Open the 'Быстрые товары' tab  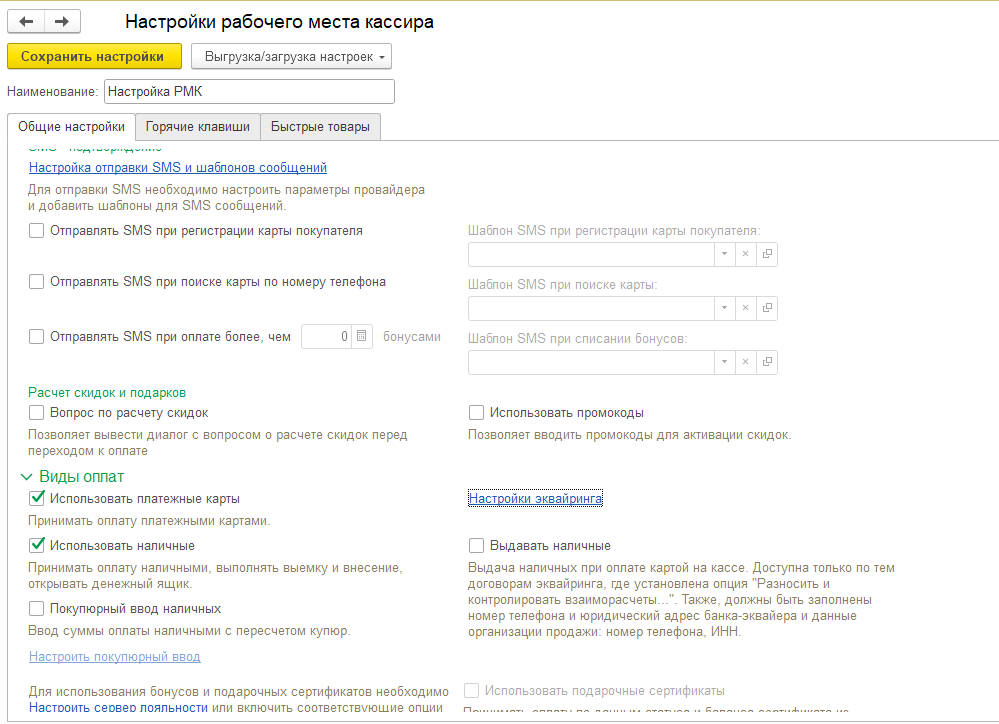(x=320, y=127)
